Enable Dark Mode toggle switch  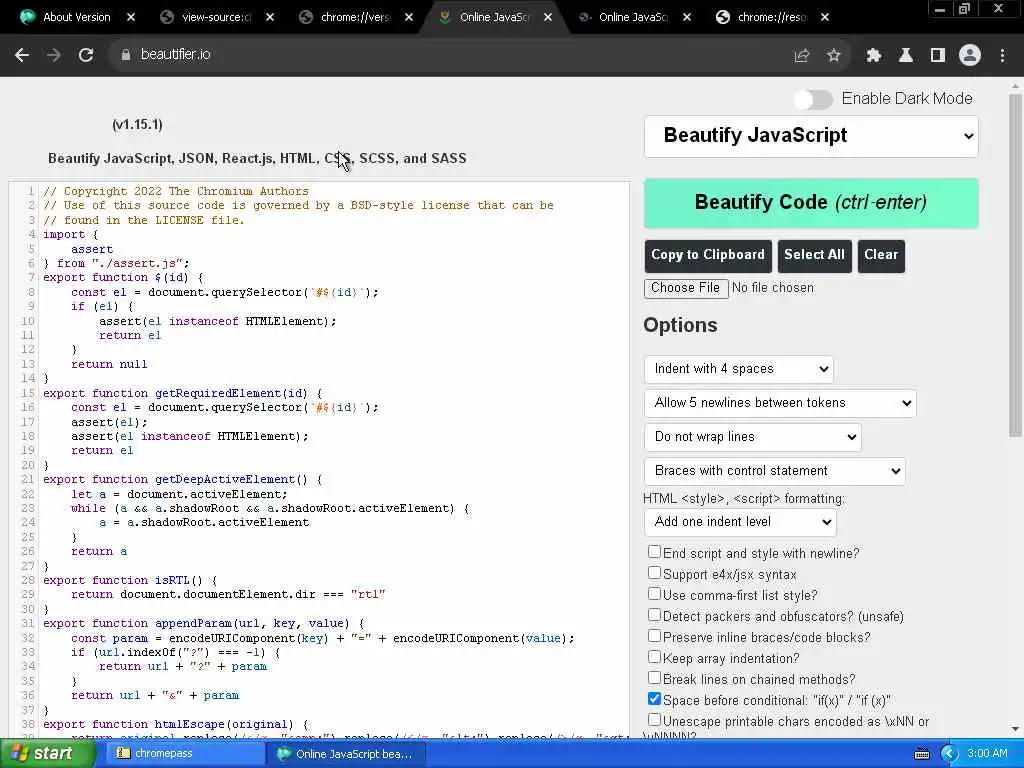pyautogui.click(x=812, y=99)
